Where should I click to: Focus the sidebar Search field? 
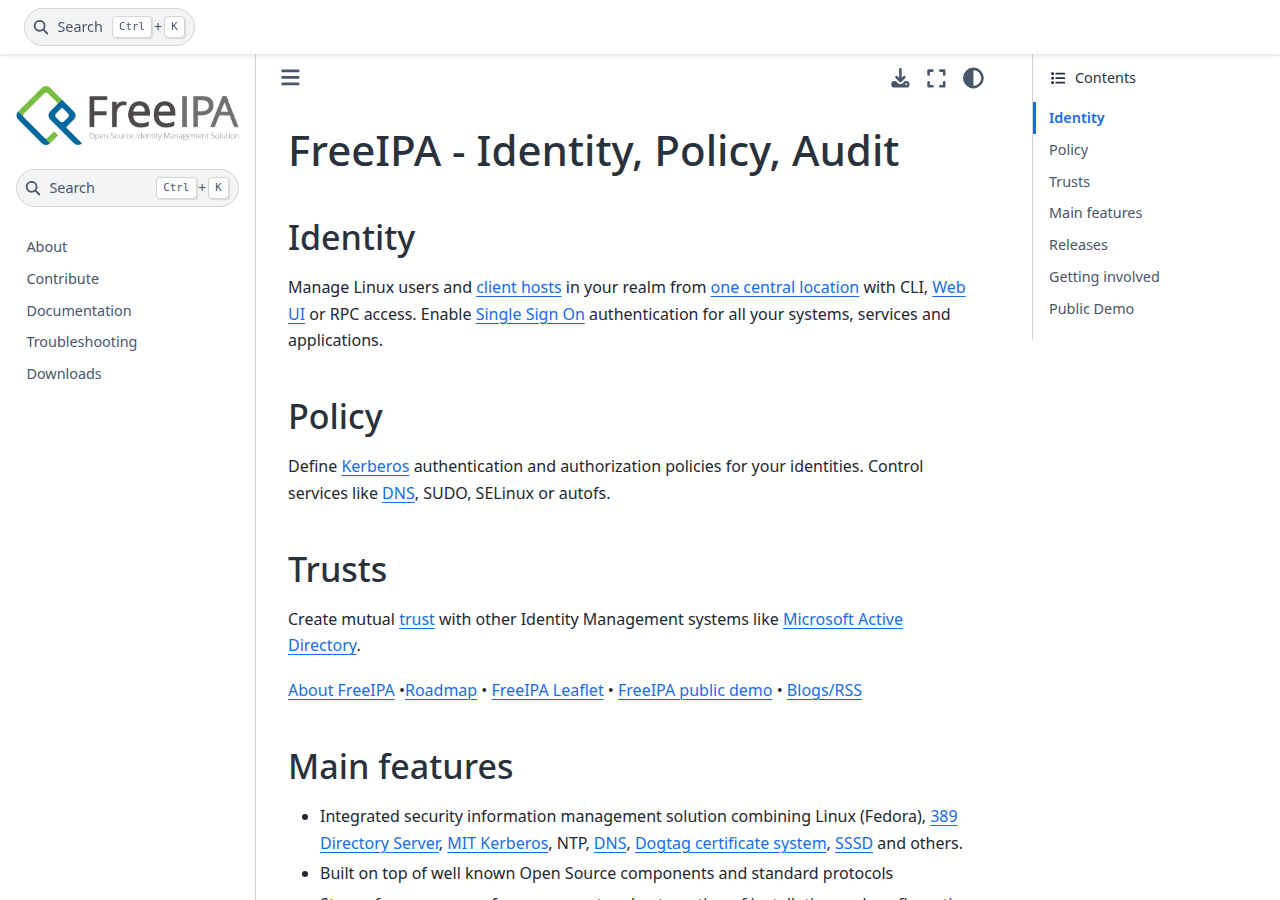click(x=127, y=188)
